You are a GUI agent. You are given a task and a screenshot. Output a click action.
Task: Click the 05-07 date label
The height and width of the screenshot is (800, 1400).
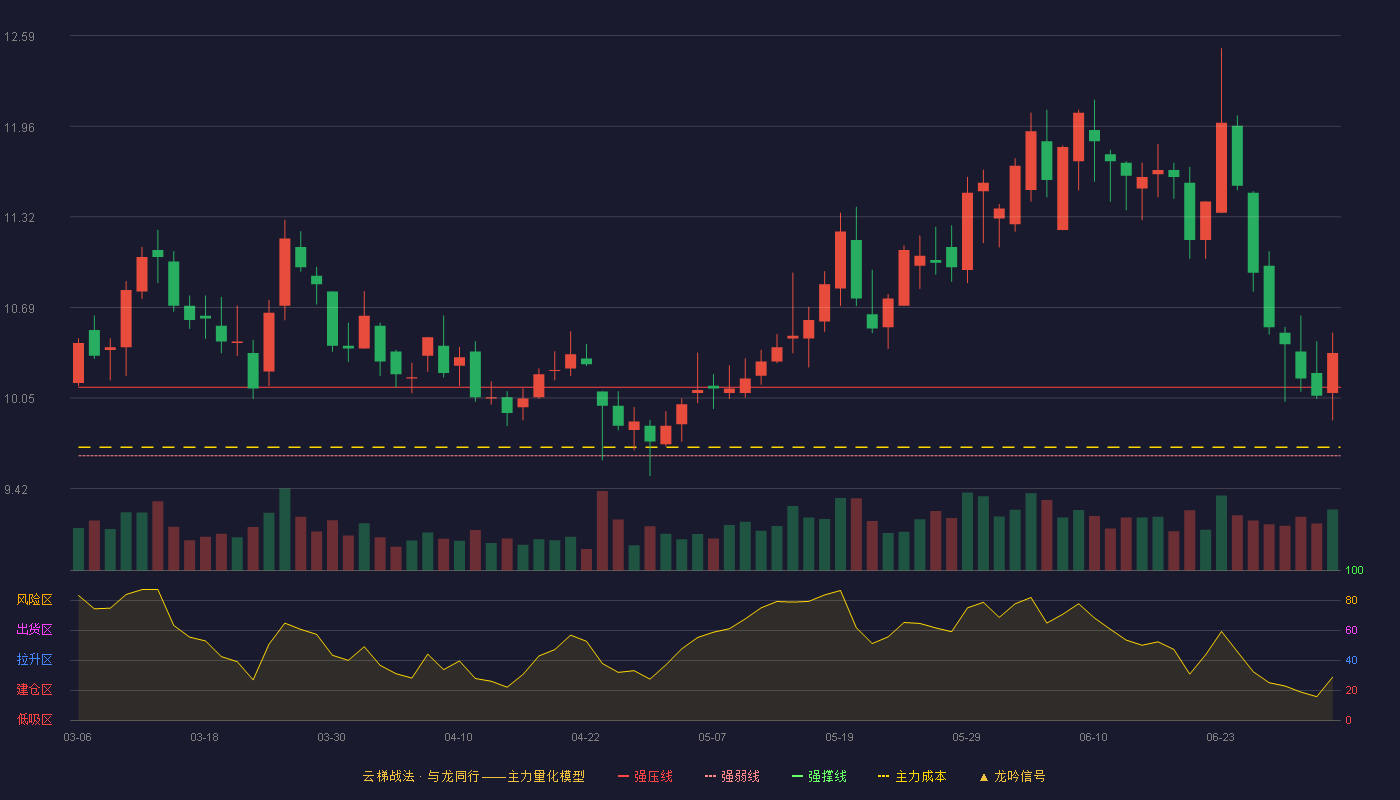coord(712,737)
